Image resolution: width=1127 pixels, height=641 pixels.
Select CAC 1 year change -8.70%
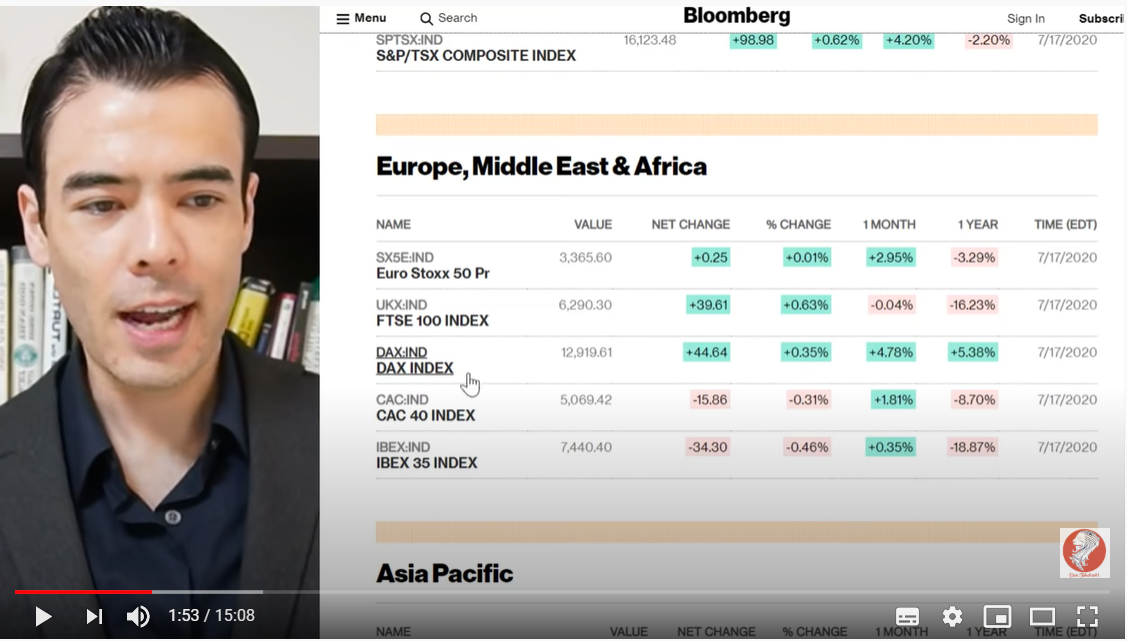pos(974,400)
